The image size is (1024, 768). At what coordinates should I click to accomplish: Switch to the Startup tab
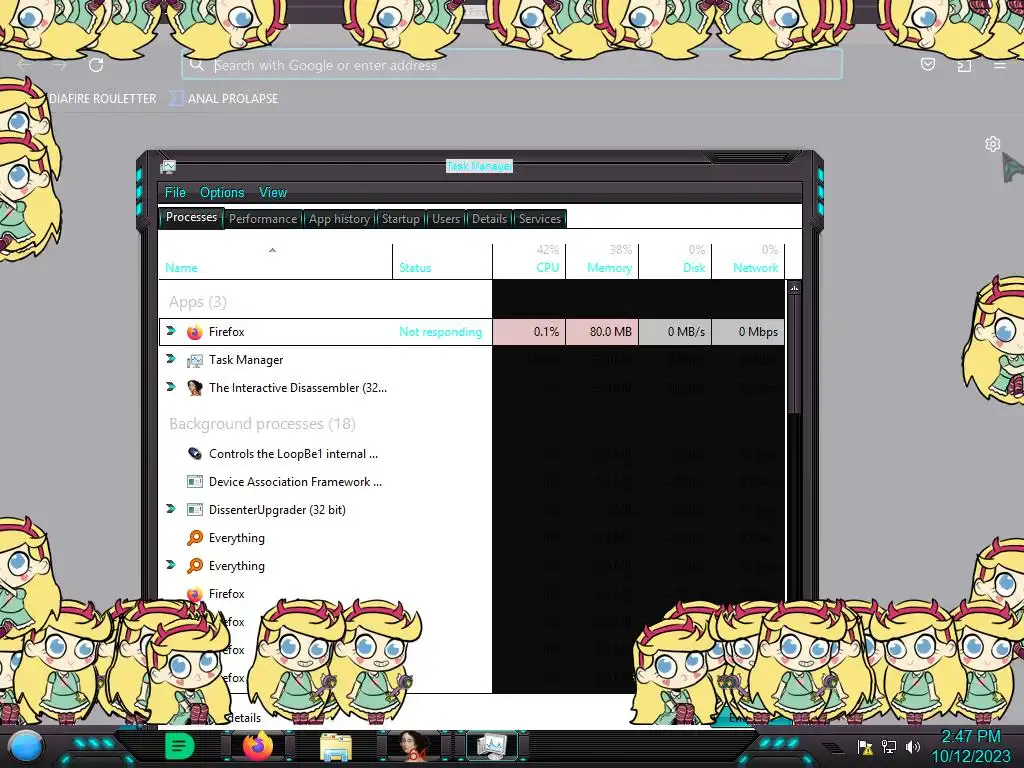coord(400,219)
